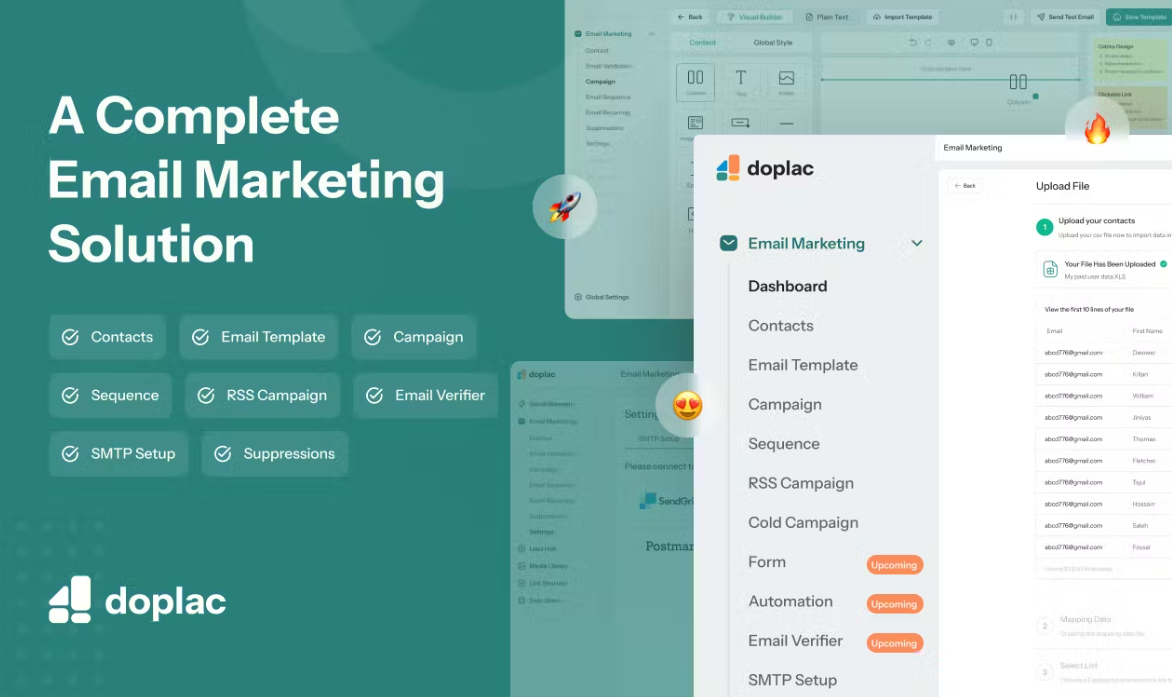Click the Upcoming badge beside Email Verifier

pos(894,643)
